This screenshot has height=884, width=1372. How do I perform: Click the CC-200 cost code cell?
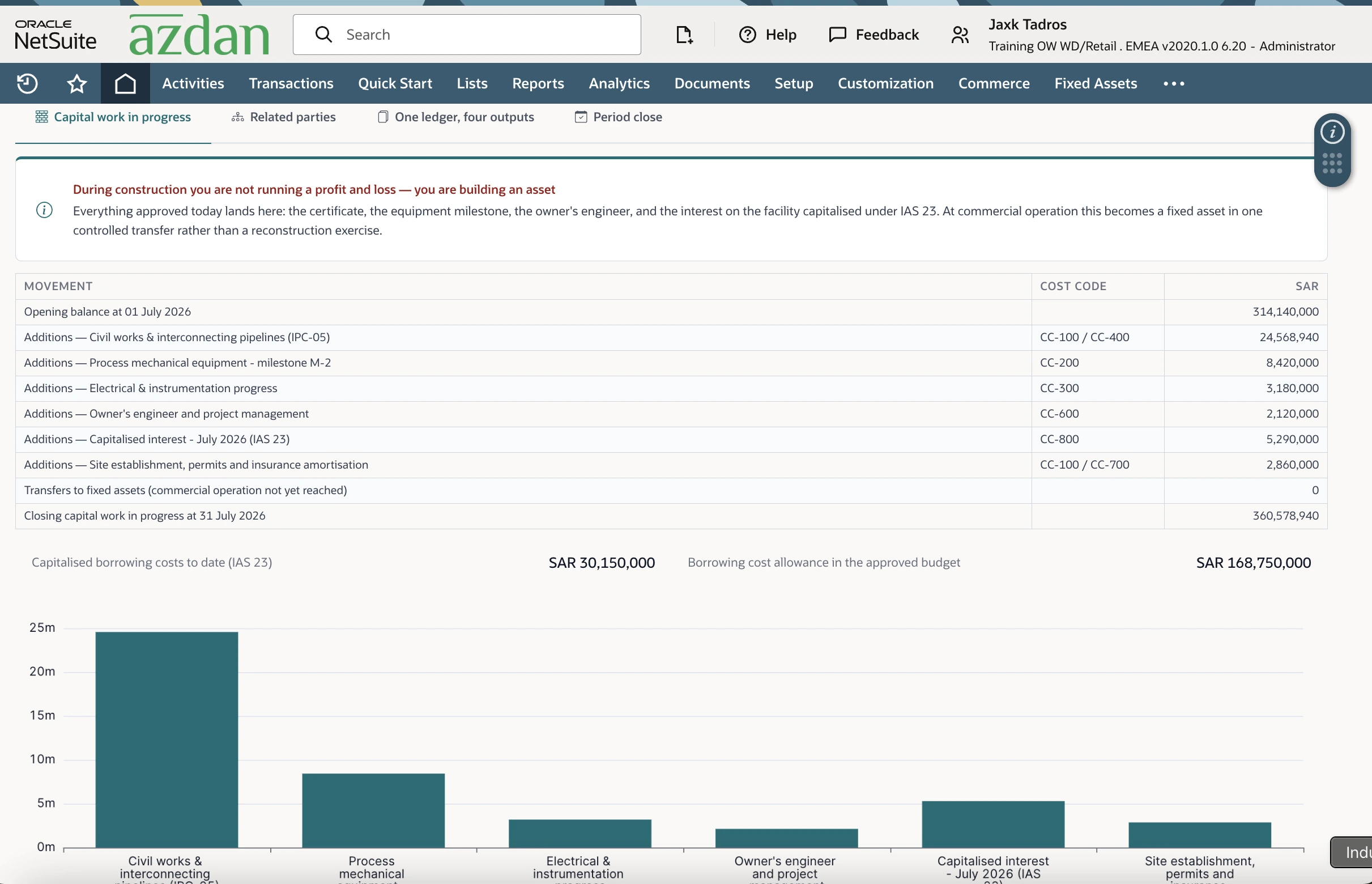tap(1097, 363)
